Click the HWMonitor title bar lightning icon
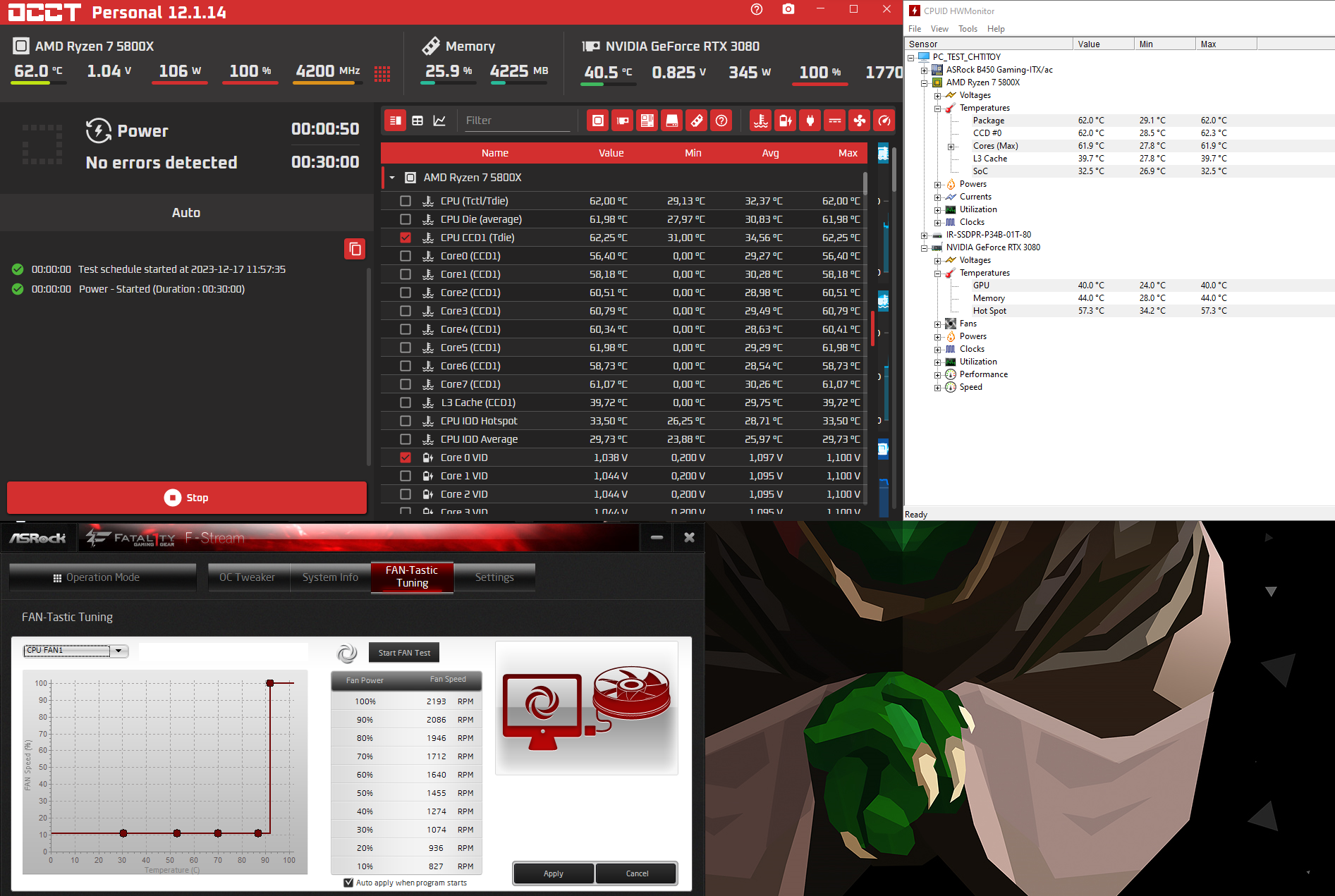 click(915, 11)
